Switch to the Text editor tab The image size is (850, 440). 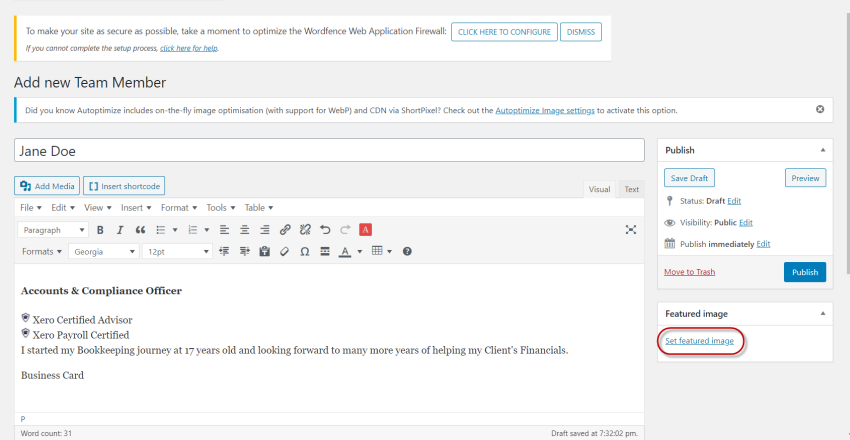tap(631, 189)
